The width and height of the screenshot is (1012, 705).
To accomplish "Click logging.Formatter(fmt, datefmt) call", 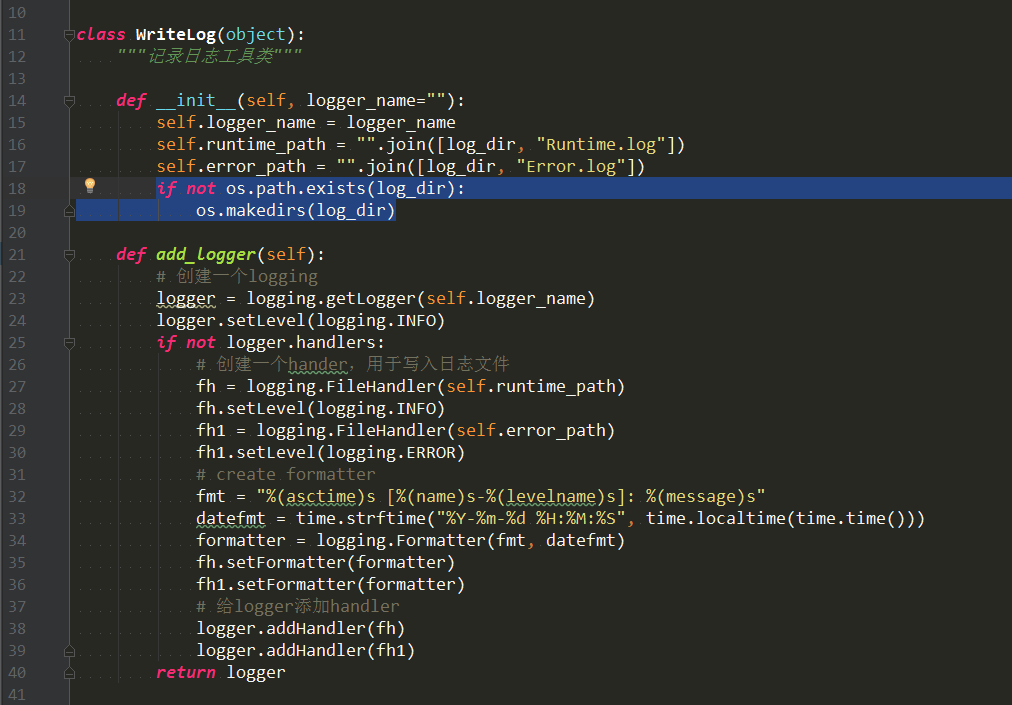I will 471,540.
